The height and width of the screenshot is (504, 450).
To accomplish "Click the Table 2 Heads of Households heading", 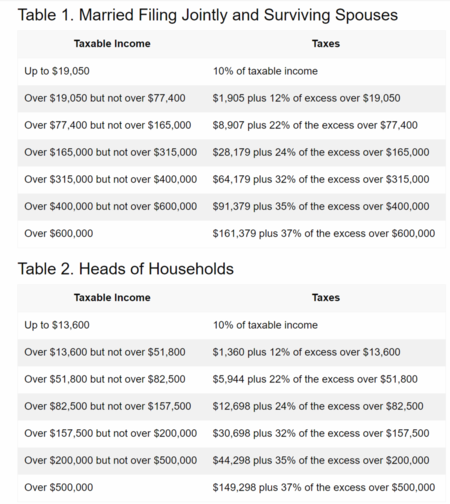I will click(x=126, y=269).
